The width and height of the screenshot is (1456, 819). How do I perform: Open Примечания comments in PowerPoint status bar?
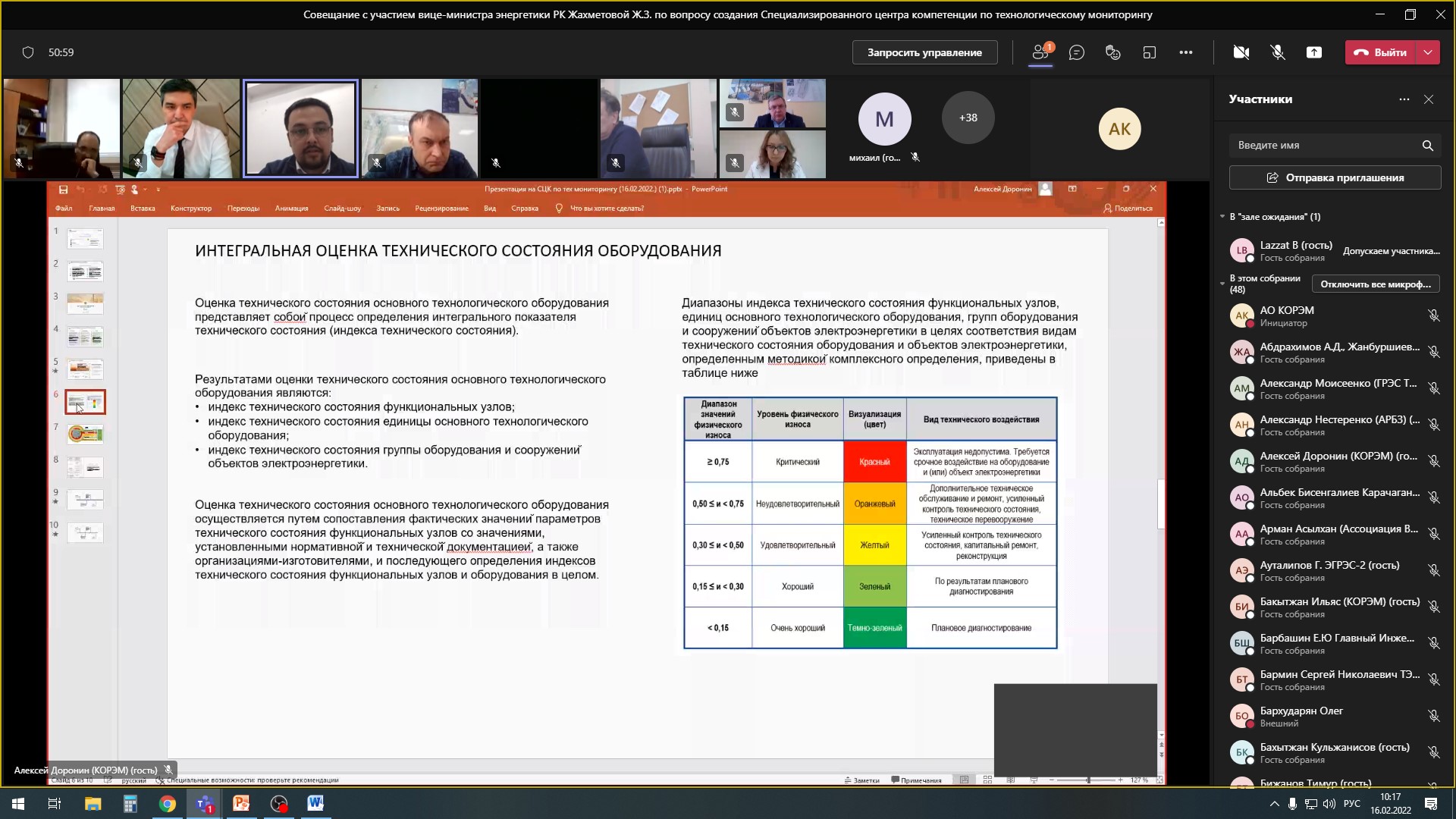pos(917,780)
